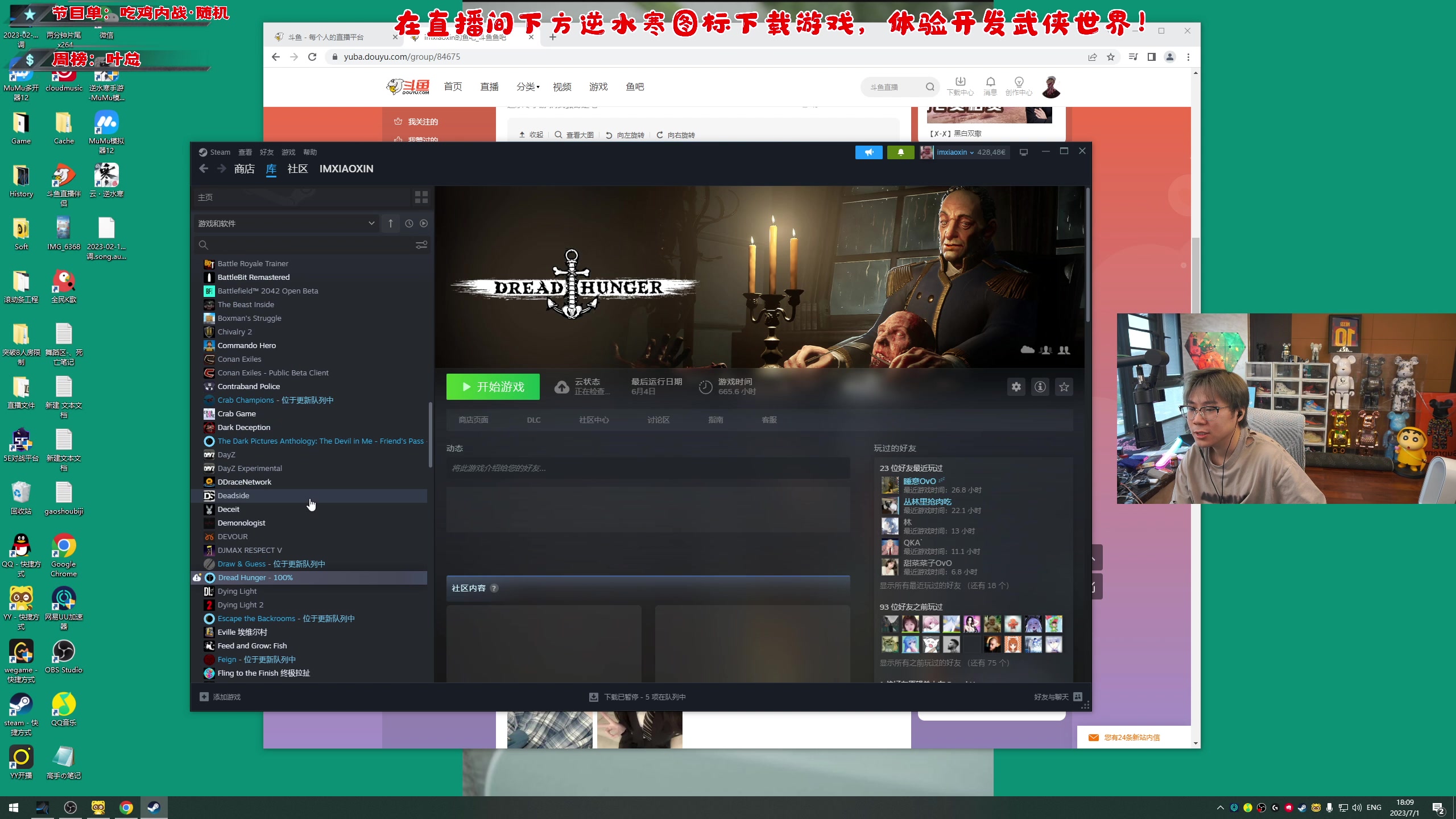
Task: Expand 游戏和软件 dropdown
Action: [x=371, y=224]
